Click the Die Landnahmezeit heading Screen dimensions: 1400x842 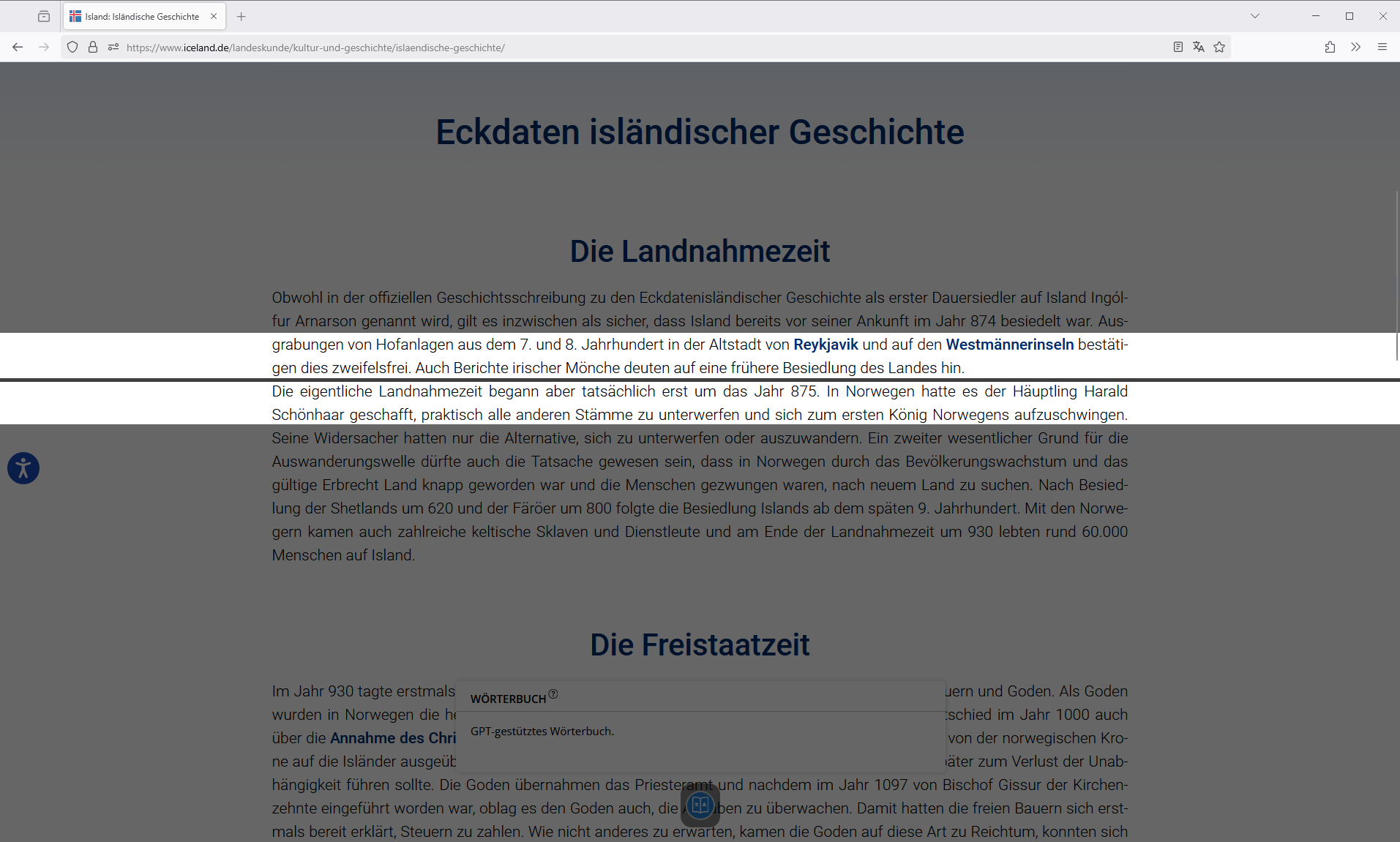pyautogui.click(x=700, y=252)
